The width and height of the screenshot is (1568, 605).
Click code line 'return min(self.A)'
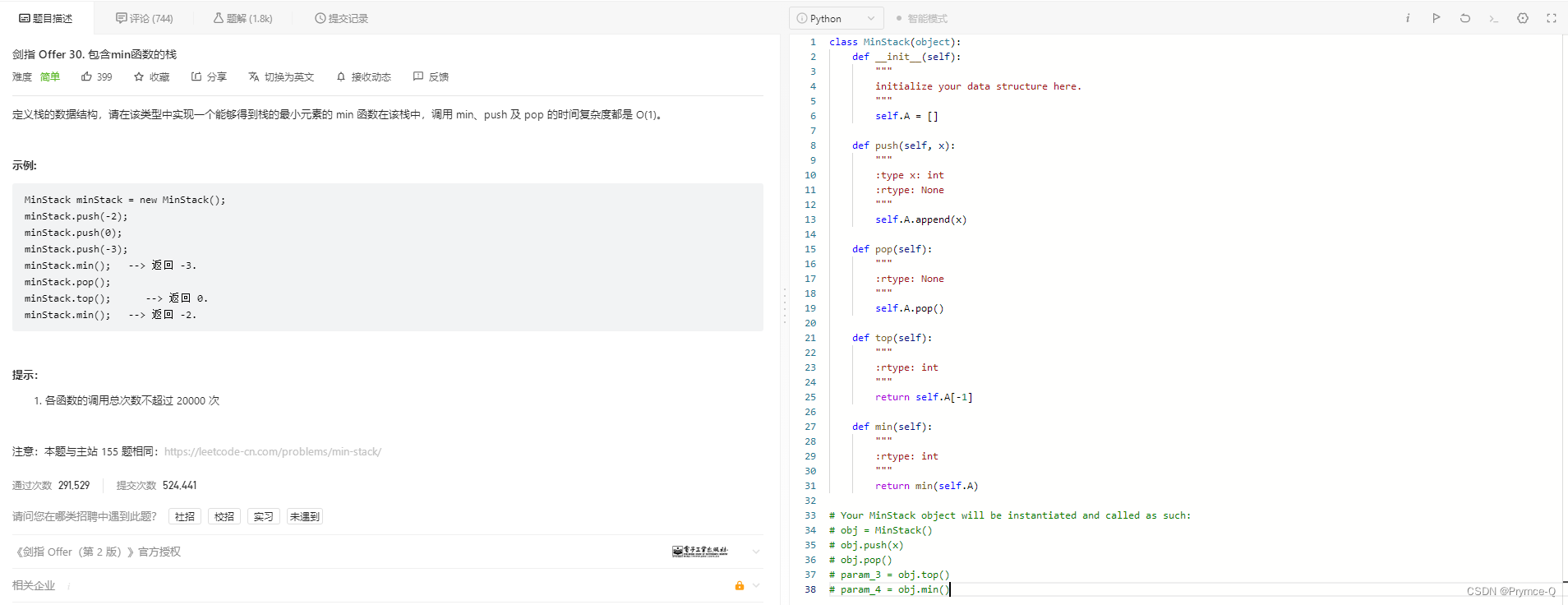point(926,486)
